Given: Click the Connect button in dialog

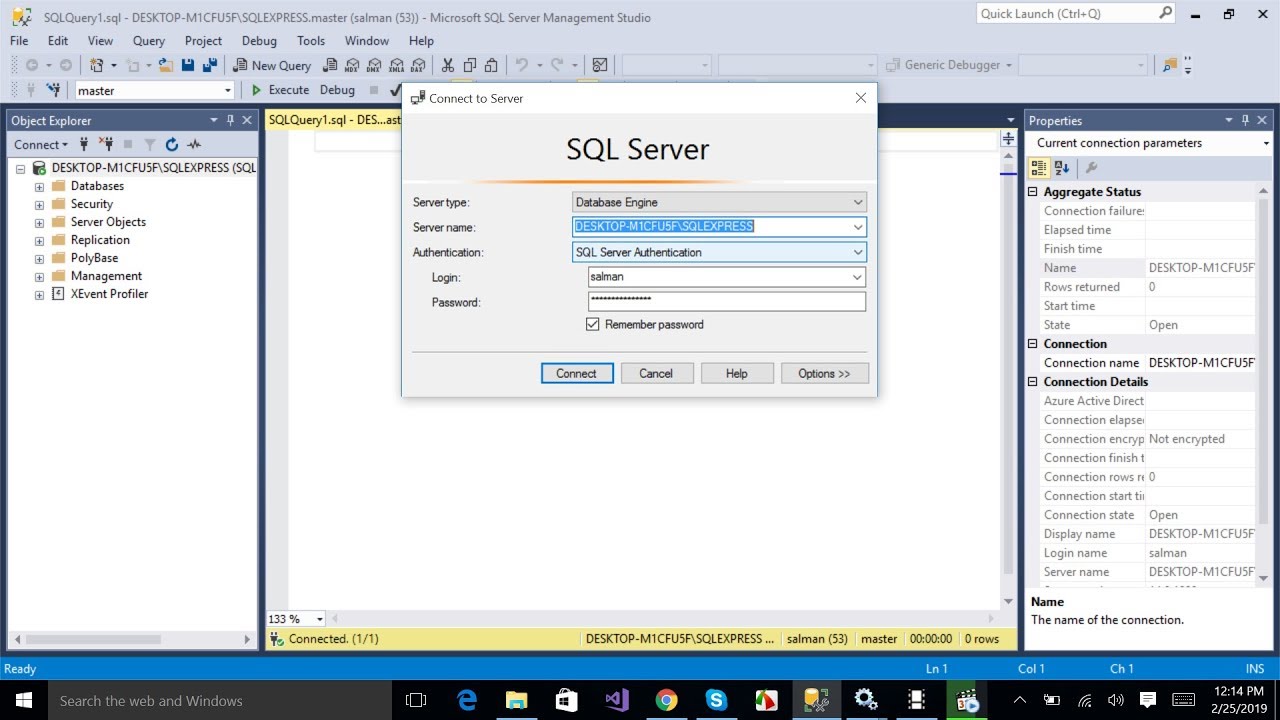Looking at the screenshot, I should click(x=576, y=373).
